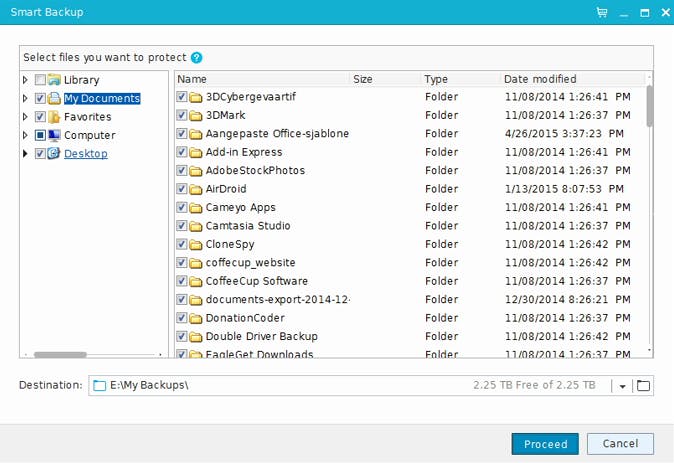674x463 pixels.
Task: Click the Cameyo Apps folder icon
Action: pyautogui.click(x=196, y=208)
